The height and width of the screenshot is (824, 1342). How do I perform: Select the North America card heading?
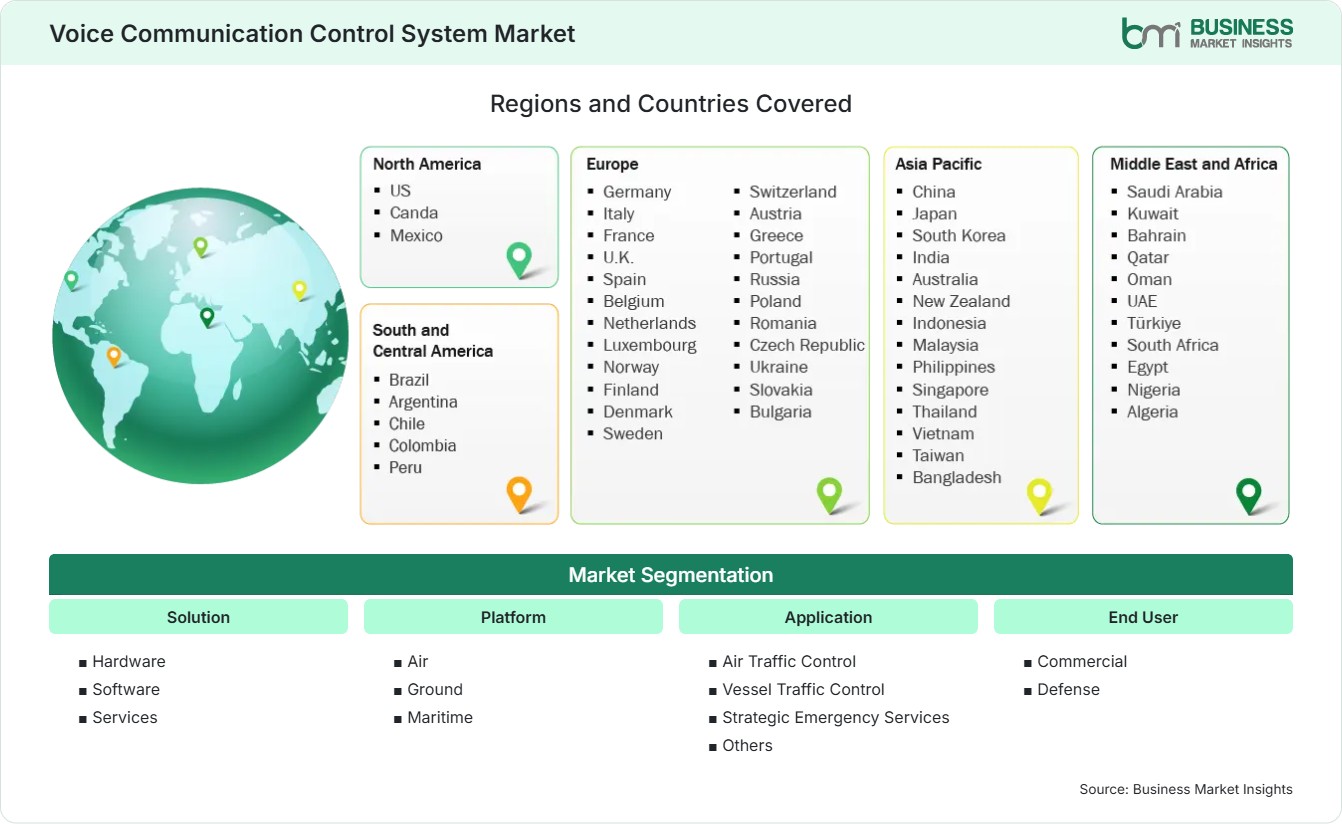(x=427, y=164)
